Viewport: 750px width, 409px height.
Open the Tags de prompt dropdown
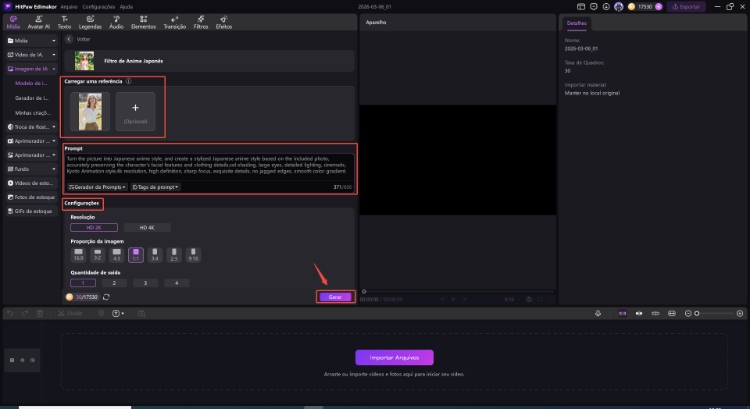pos(155,187)
